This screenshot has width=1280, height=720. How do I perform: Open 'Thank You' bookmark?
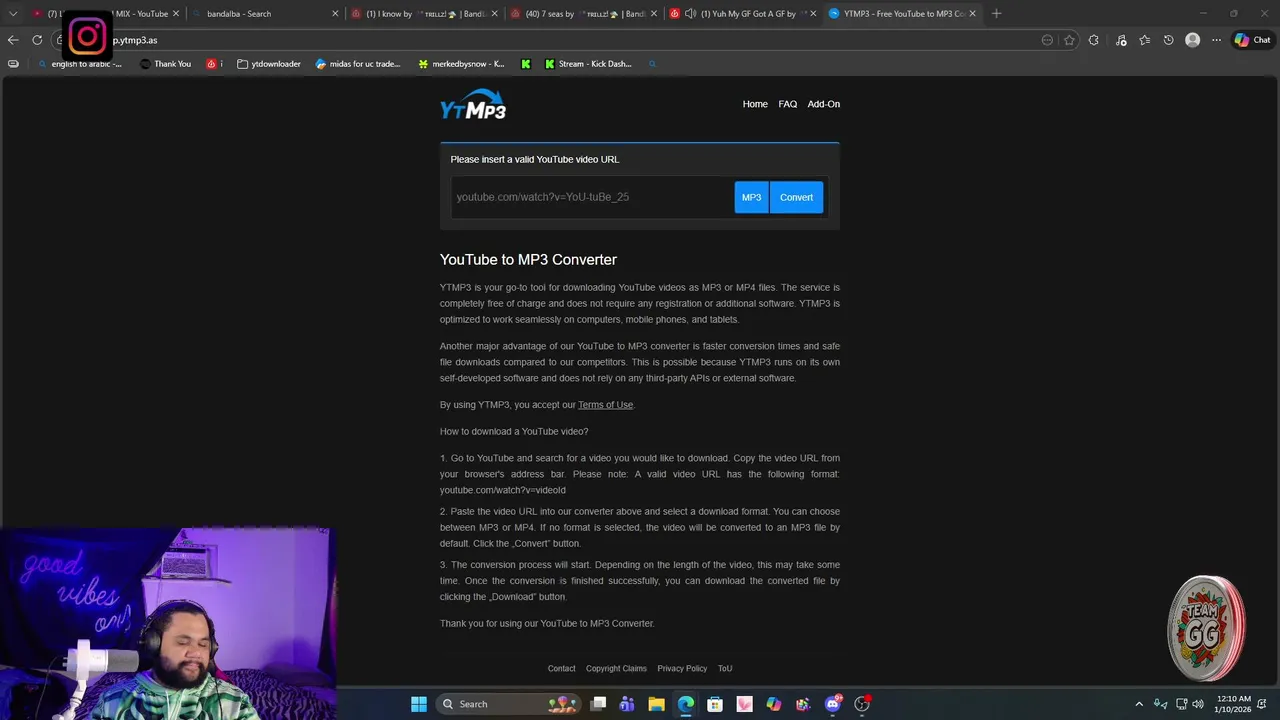coord(165,64)
